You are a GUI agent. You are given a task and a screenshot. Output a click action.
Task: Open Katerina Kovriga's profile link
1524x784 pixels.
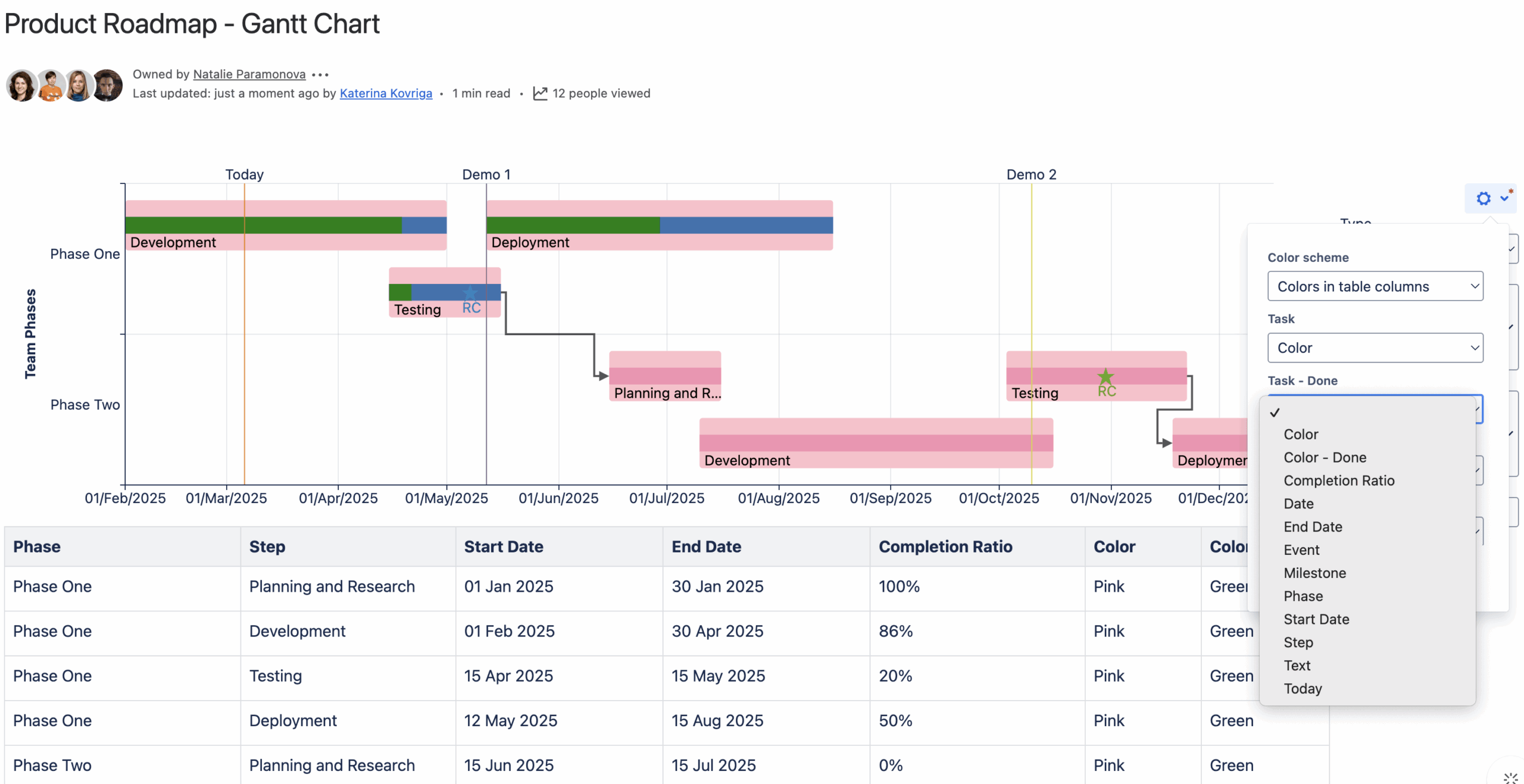pos(386,93)
